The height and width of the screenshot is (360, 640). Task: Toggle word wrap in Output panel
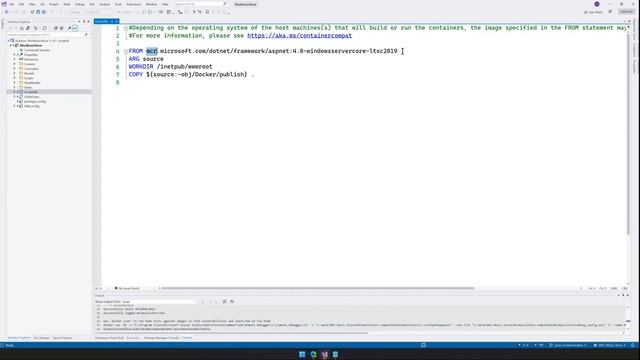point(232,302)
